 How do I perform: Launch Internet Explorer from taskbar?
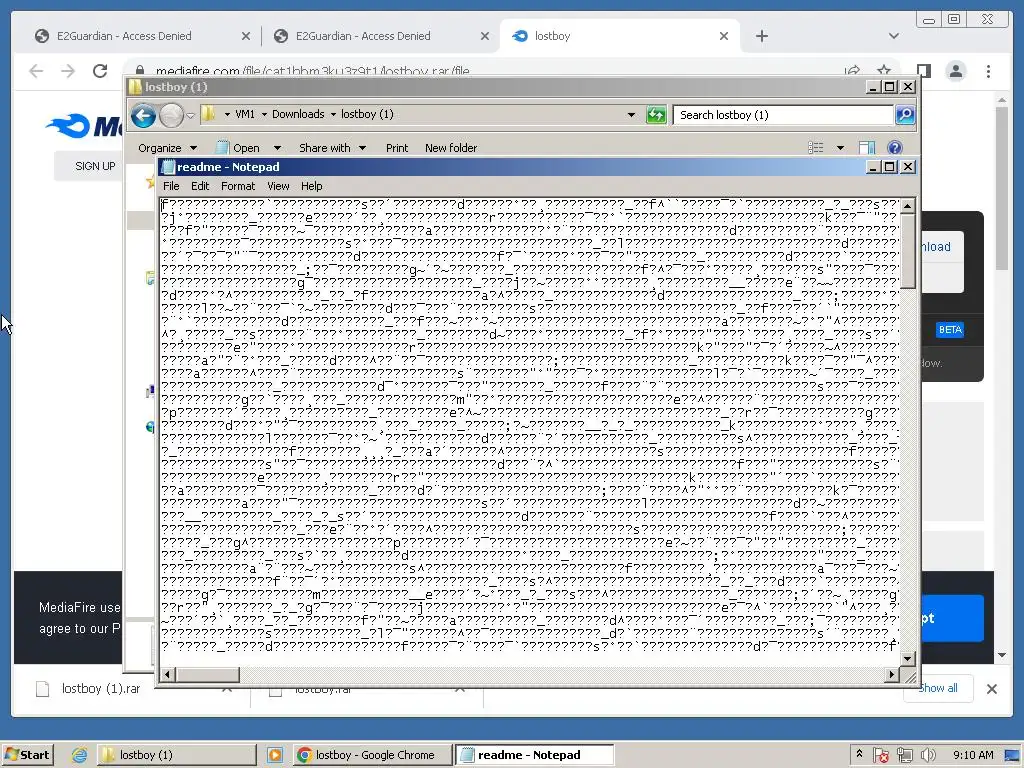tap(80, 755)
